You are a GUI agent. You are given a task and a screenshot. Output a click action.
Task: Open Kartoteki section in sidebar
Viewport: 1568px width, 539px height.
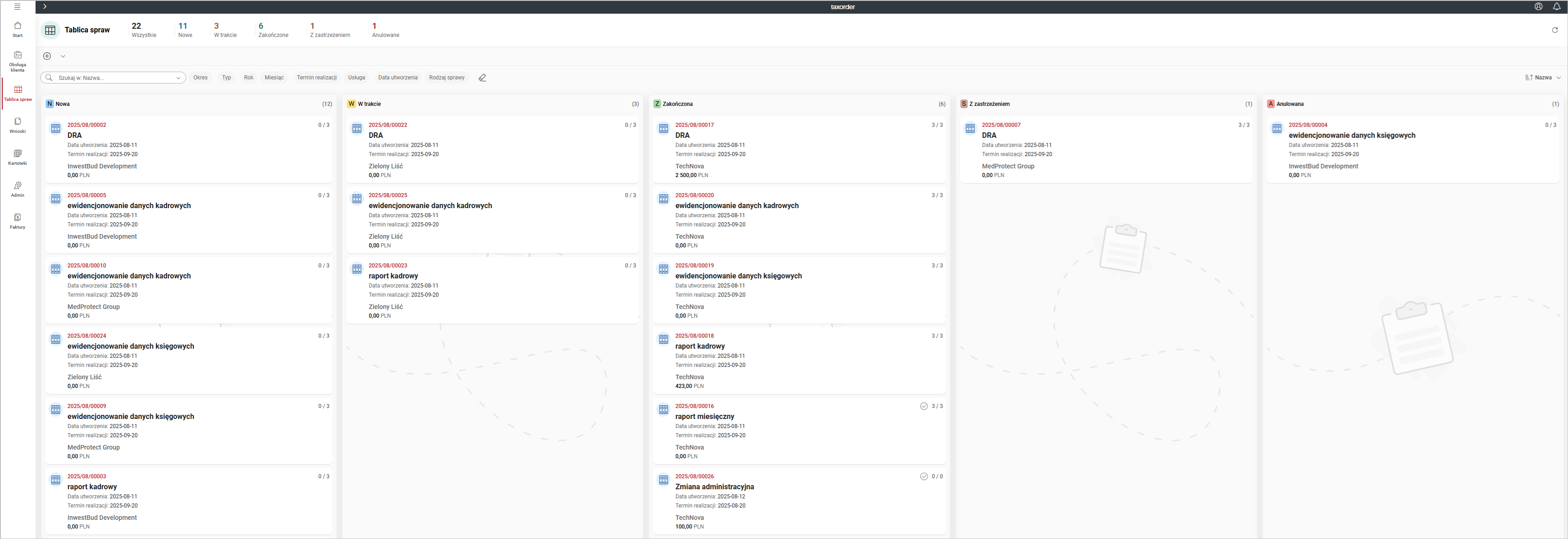point(18,157)
